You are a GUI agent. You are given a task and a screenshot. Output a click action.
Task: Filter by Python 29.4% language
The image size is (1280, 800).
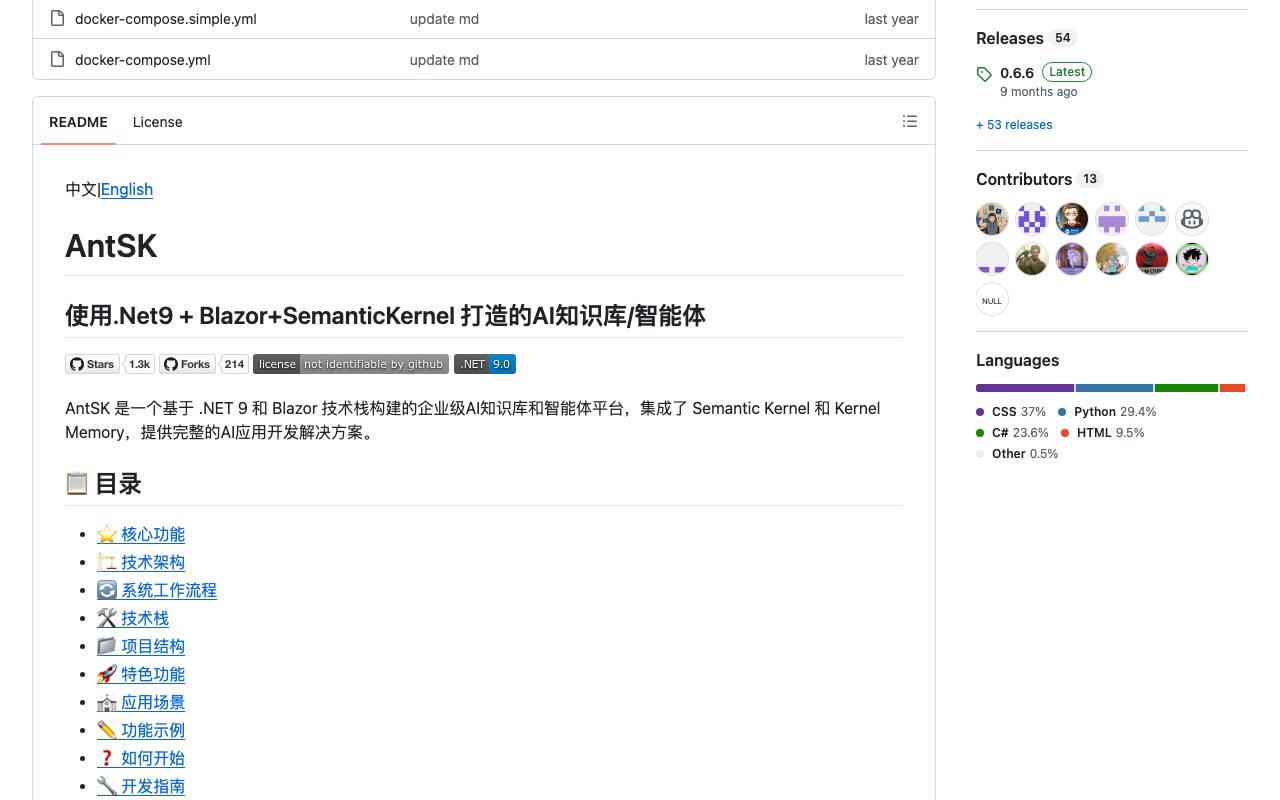(x=1107, y=412)
